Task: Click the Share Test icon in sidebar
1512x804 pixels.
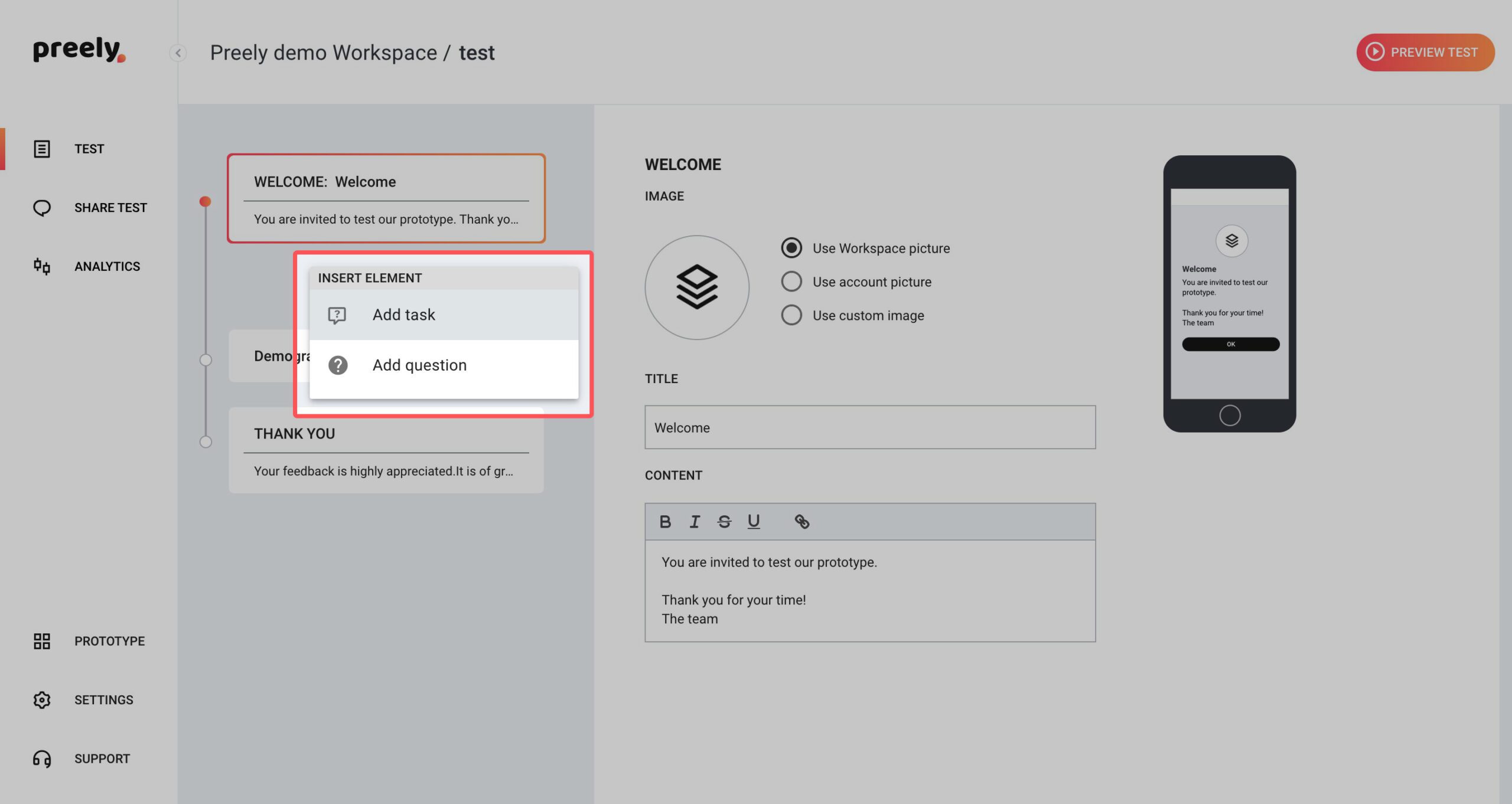Action: coord(41,207)
